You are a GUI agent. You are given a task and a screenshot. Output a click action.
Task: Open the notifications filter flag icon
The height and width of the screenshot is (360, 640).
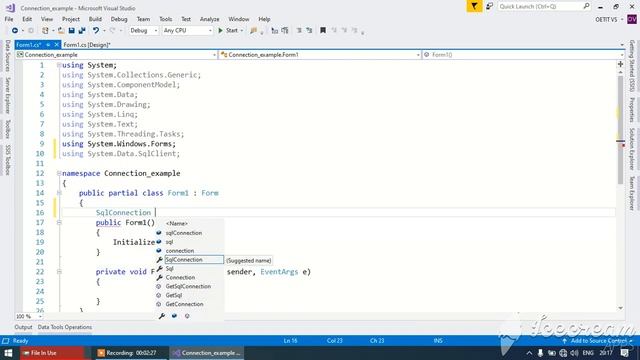(x=474, y=6)
